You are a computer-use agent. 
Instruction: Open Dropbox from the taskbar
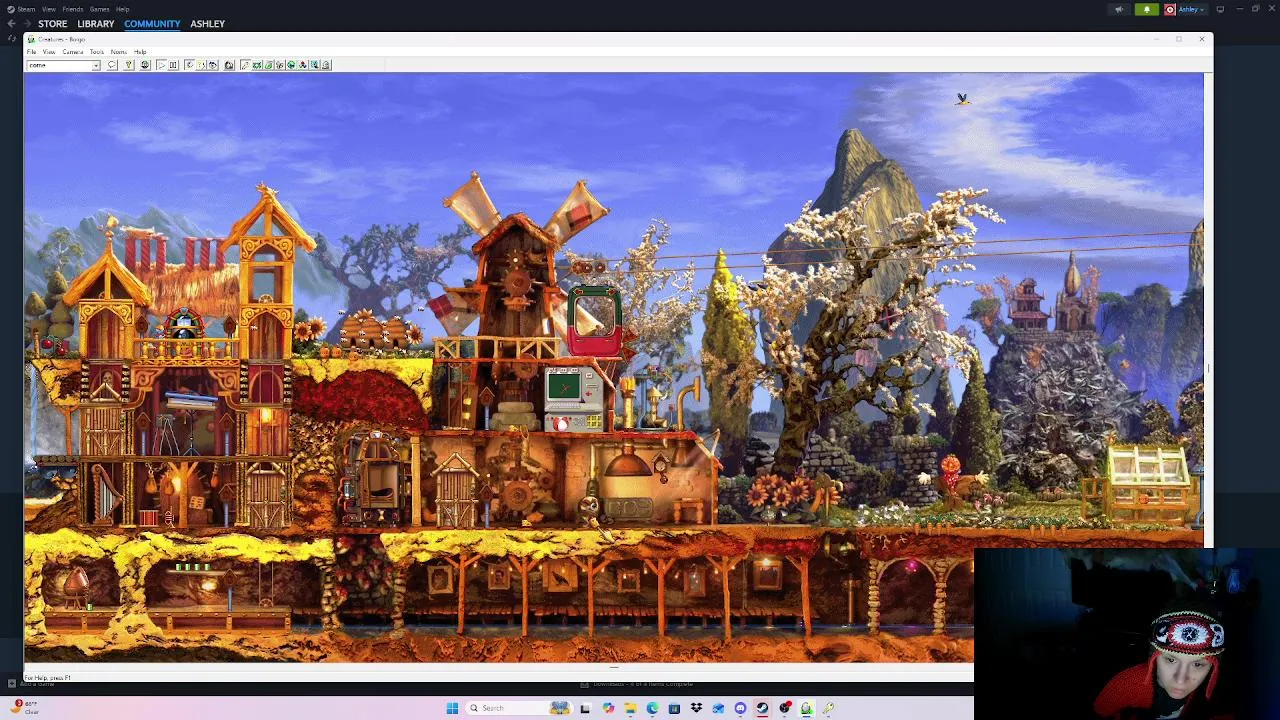click(x=696, y=708)
